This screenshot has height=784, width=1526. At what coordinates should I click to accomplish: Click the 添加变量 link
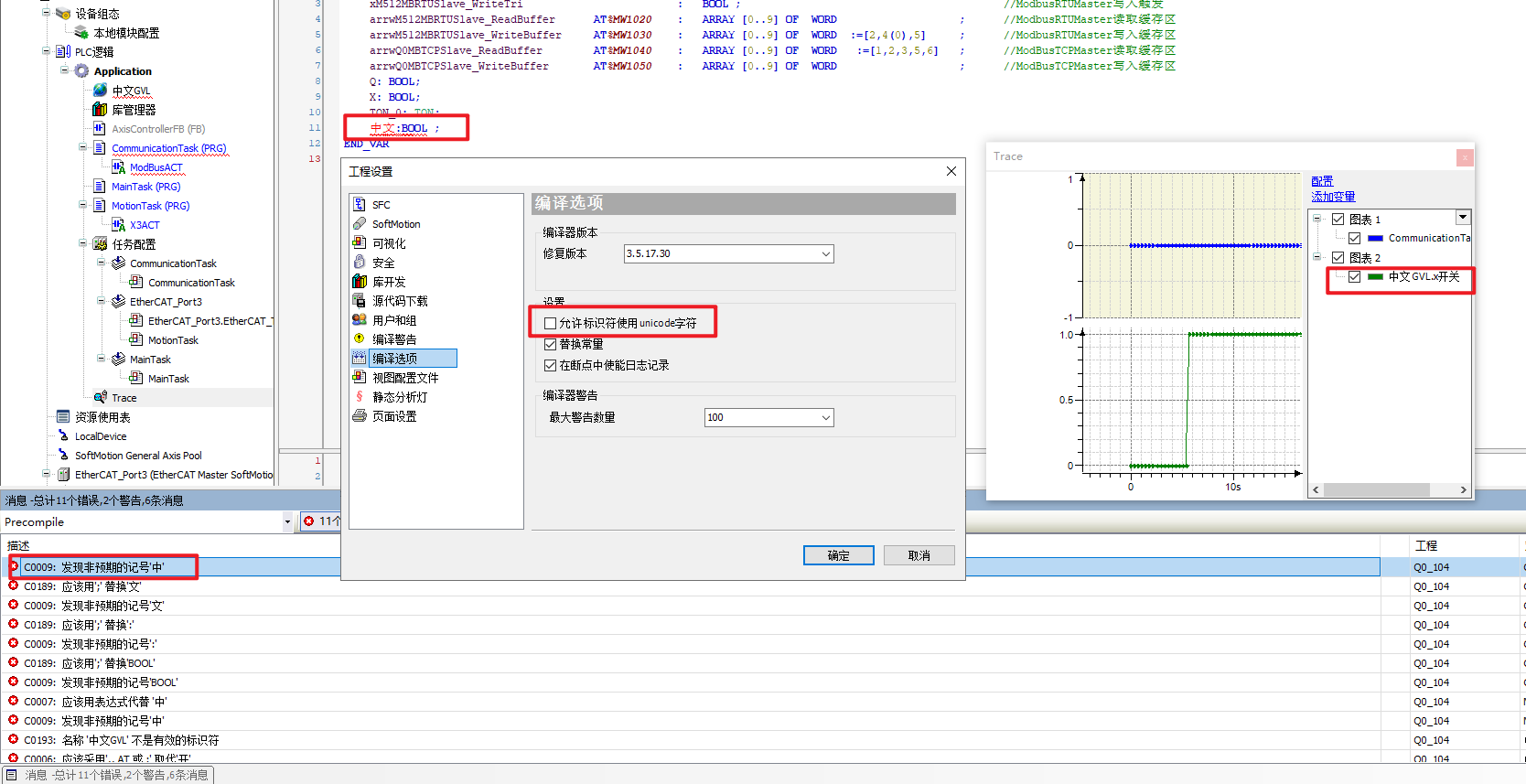(1332, 197)
